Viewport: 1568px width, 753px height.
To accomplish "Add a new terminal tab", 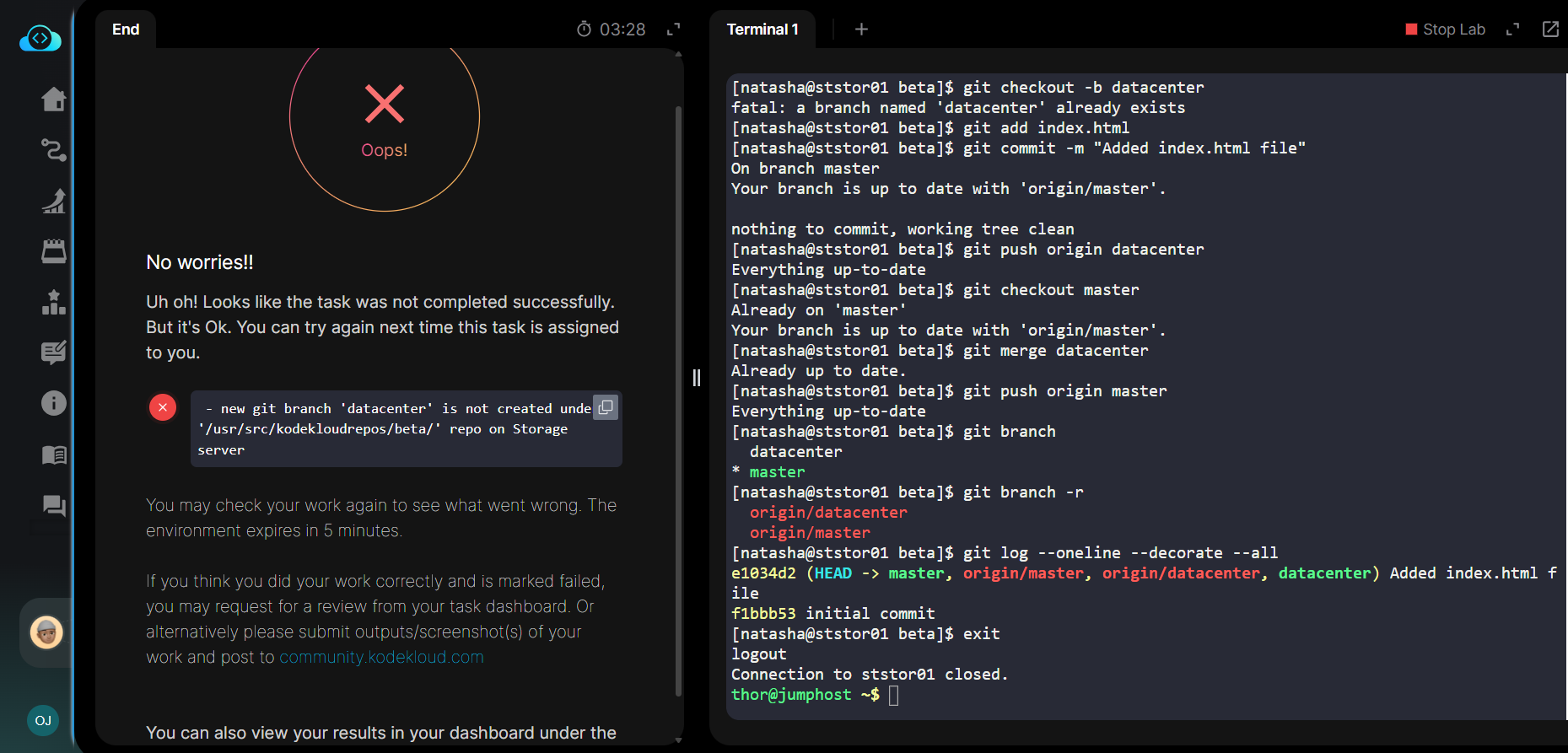I will pyautogui.click(x=861, y=30).
